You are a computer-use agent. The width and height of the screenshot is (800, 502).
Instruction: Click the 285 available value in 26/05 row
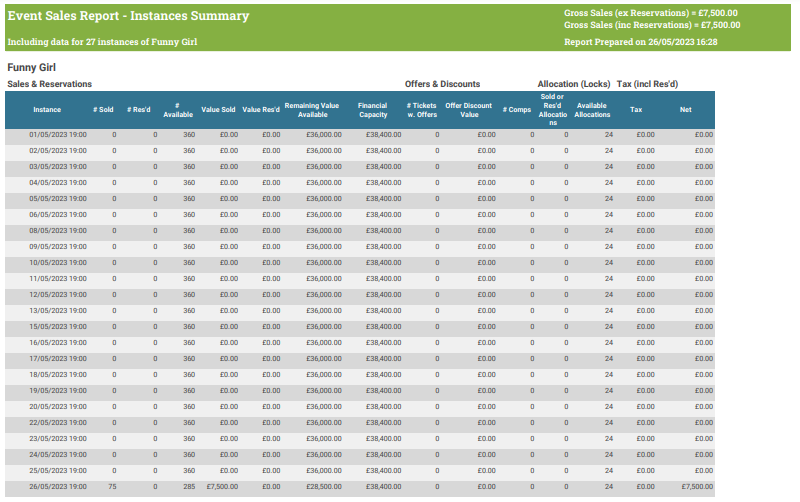pos(189,487)
